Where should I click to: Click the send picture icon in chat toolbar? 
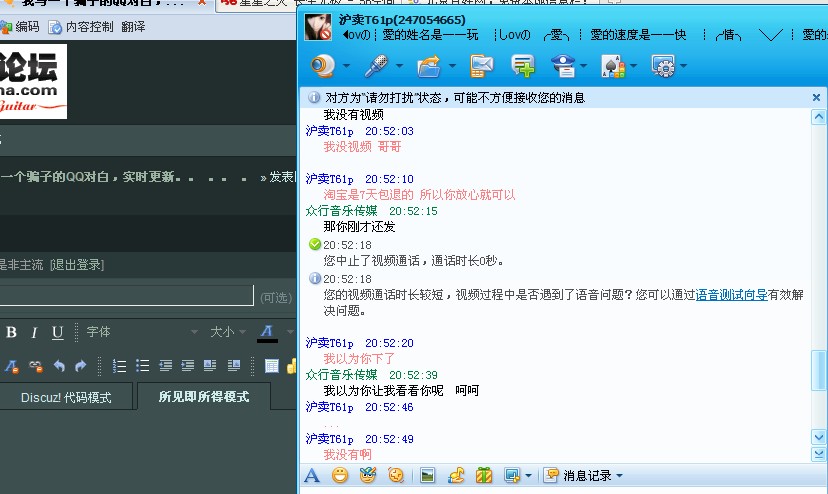pos(428,476)
